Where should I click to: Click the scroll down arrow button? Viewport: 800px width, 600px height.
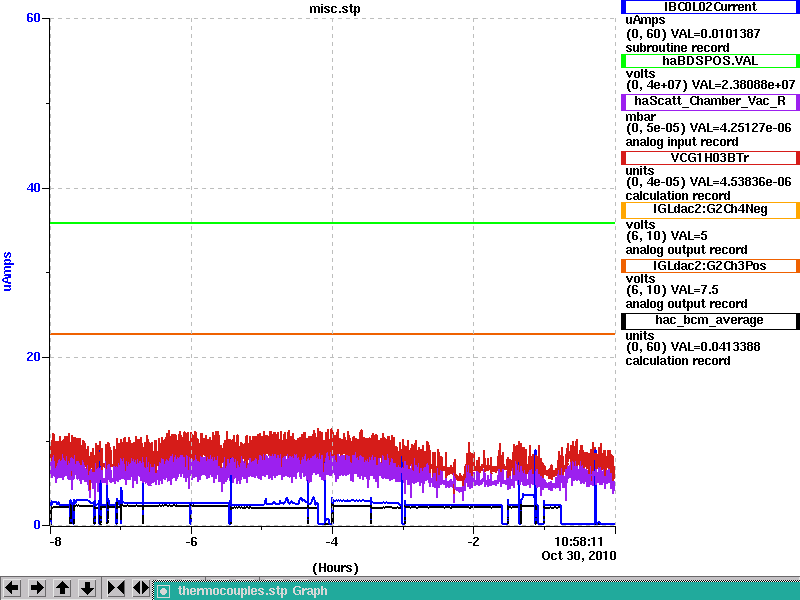87,588
